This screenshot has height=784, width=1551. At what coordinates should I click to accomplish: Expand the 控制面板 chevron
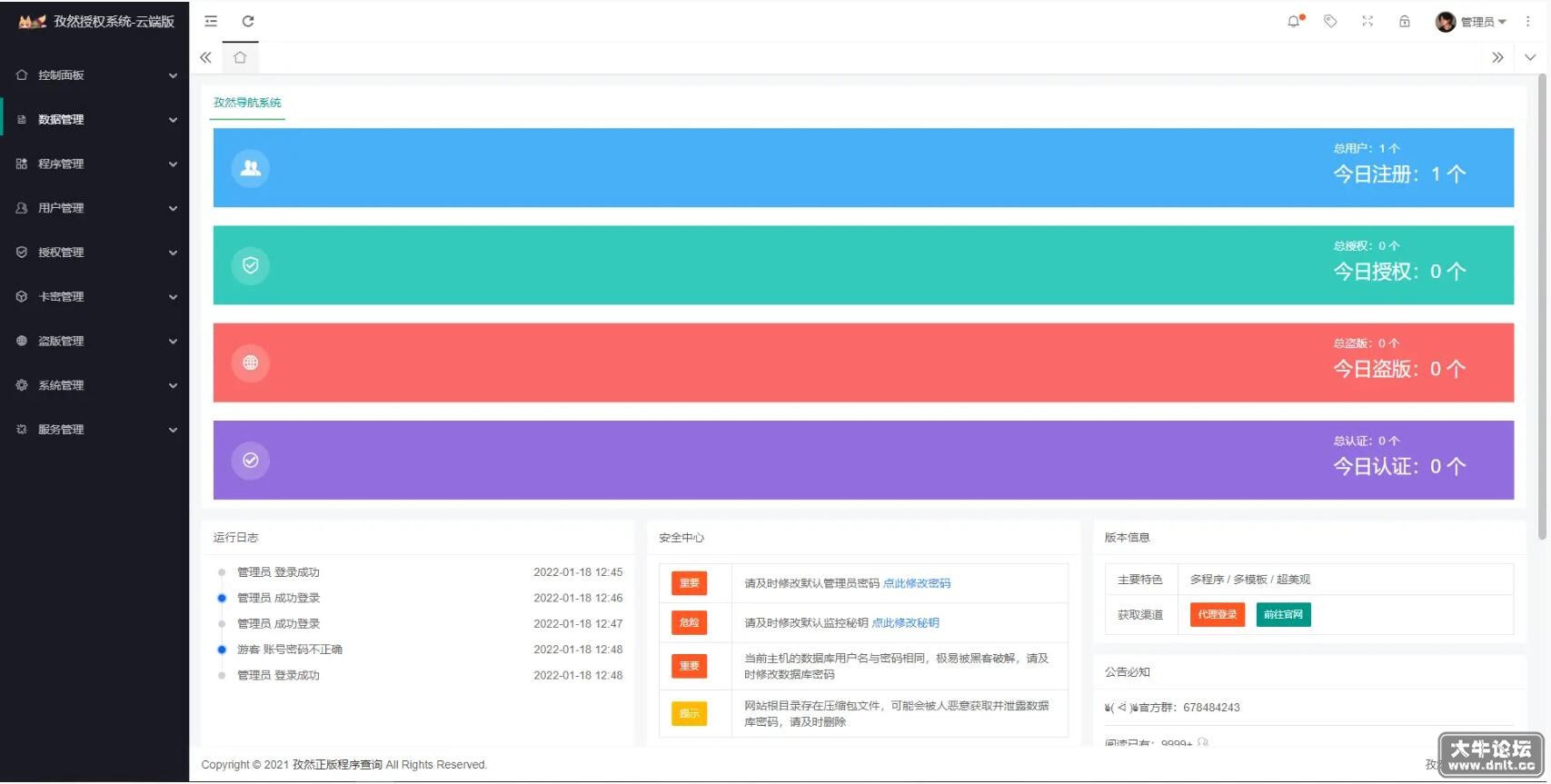click(x=173, y=75)
